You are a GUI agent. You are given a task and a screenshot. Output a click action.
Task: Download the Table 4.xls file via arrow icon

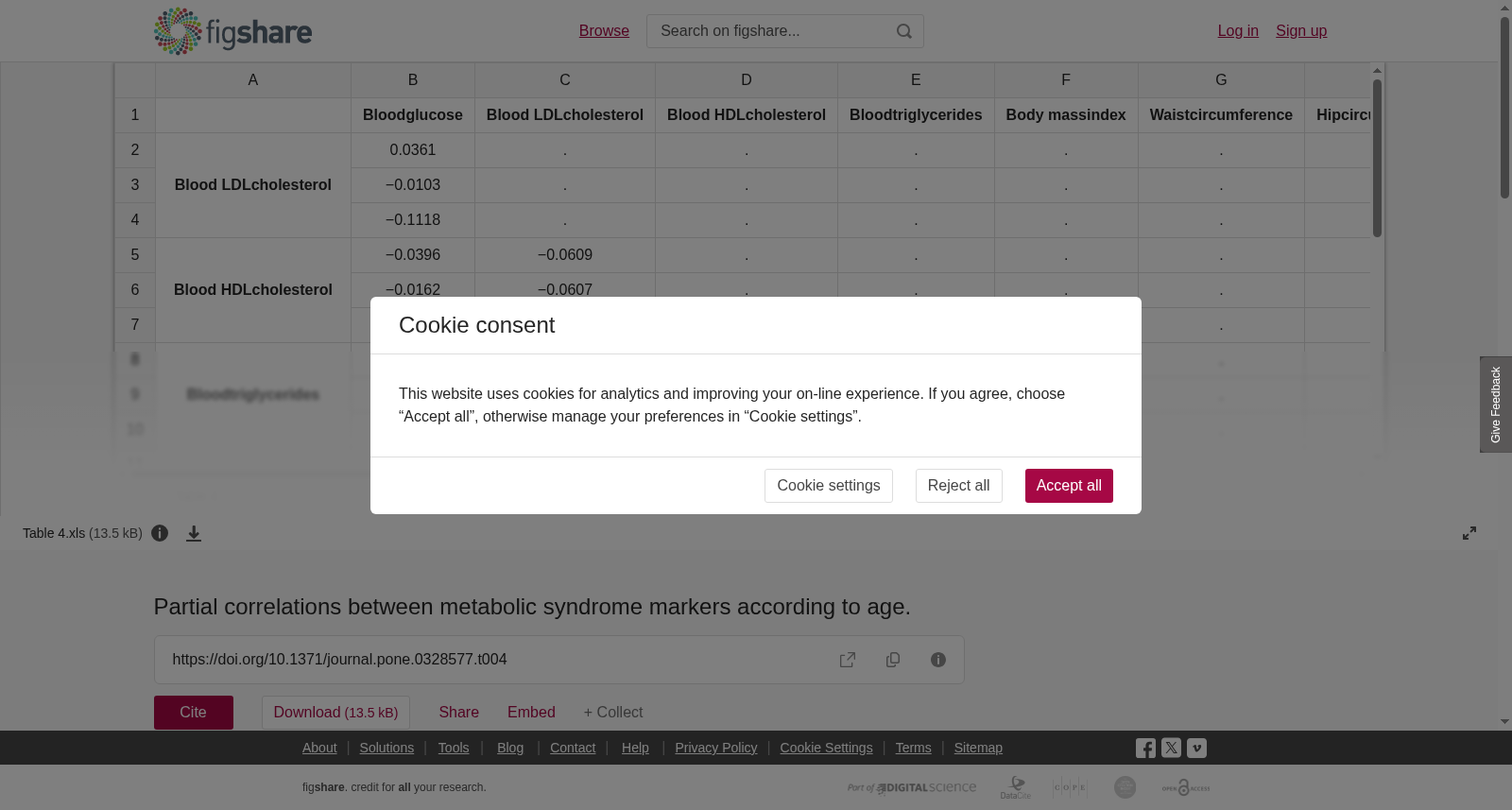tap(194, 533)
